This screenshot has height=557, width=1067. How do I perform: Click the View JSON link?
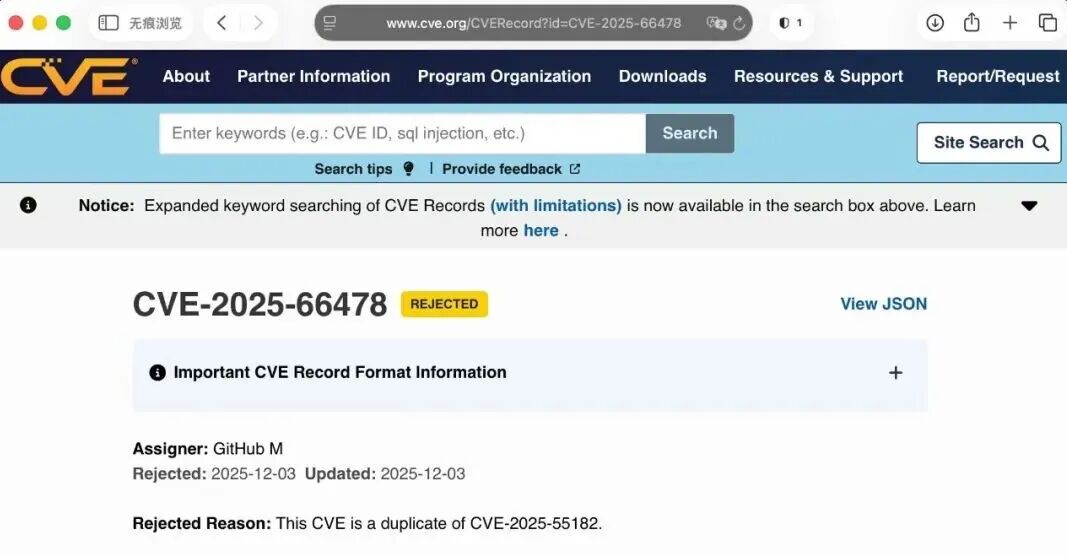(x=883, y=304)
